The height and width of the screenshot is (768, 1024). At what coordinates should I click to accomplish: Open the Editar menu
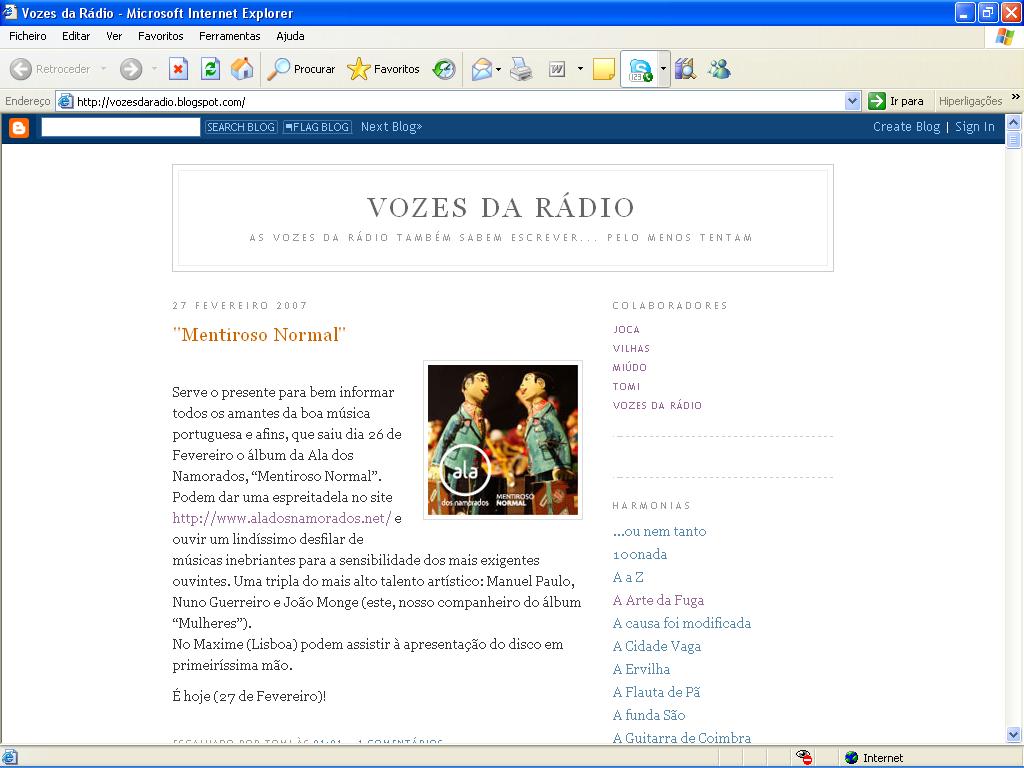[76, 36]
